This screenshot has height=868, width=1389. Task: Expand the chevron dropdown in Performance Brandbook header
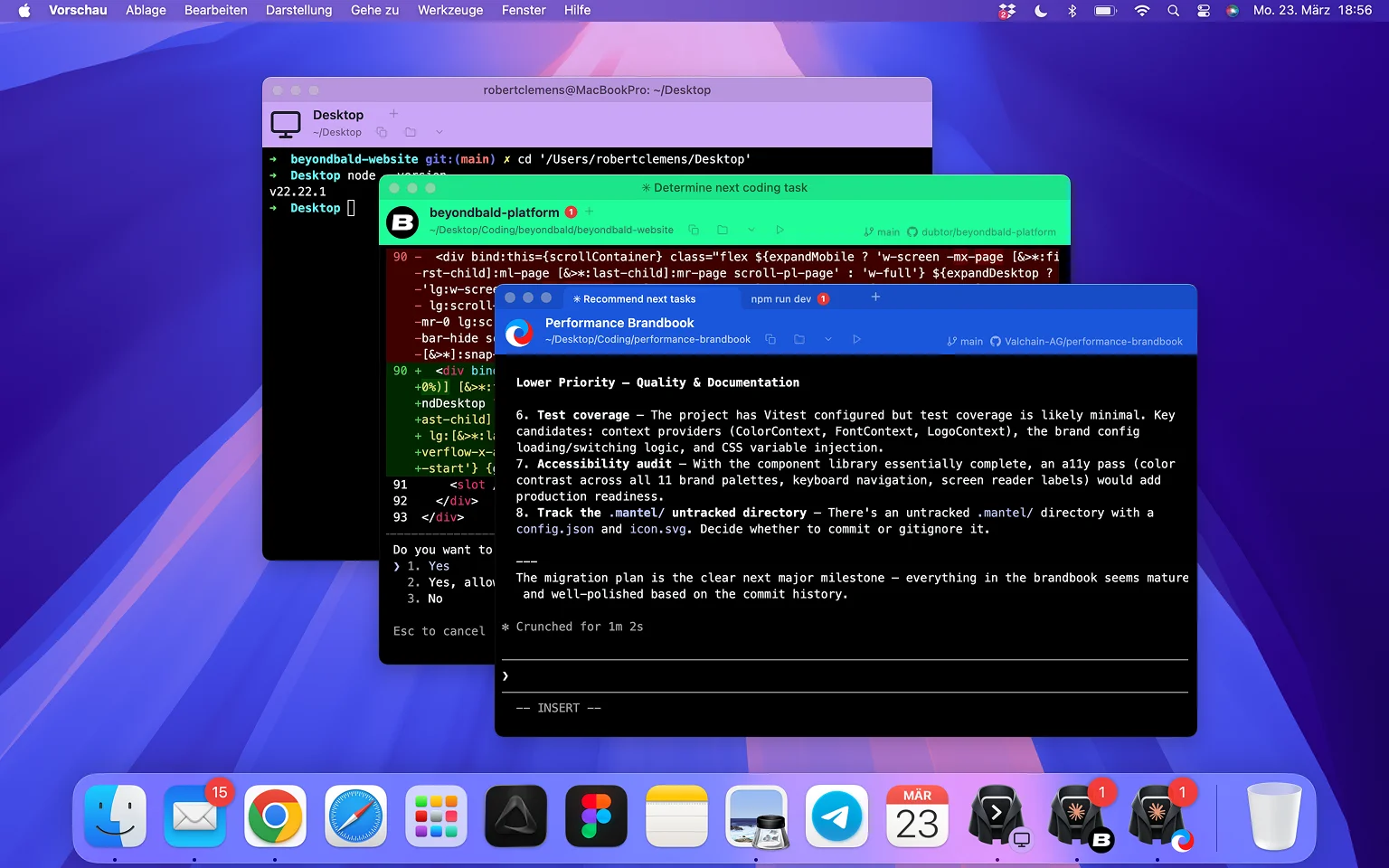pos(827,339)
